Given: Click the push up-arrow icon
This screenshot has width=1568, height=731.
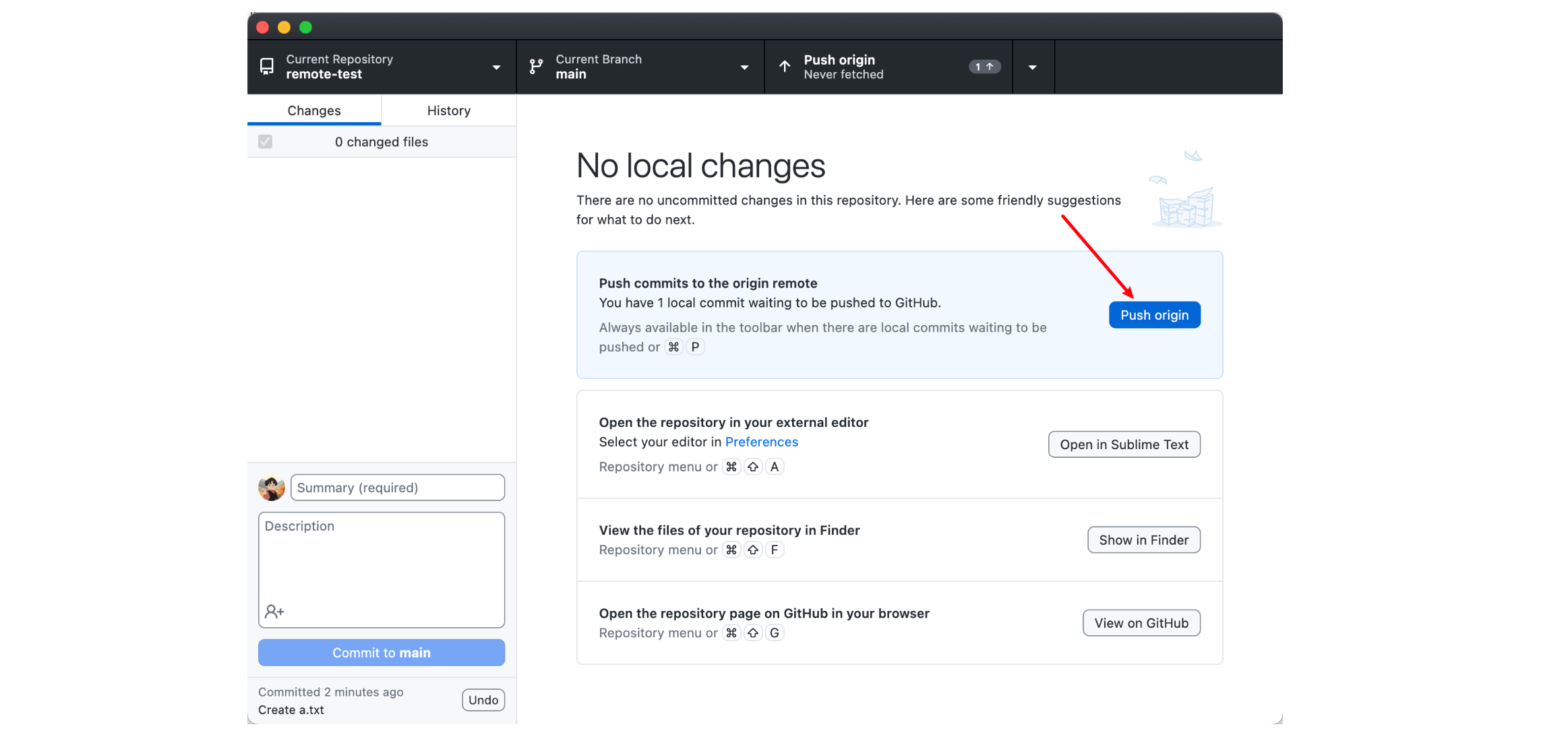Looking at the screenshot, I should click(x=785, y=66).
